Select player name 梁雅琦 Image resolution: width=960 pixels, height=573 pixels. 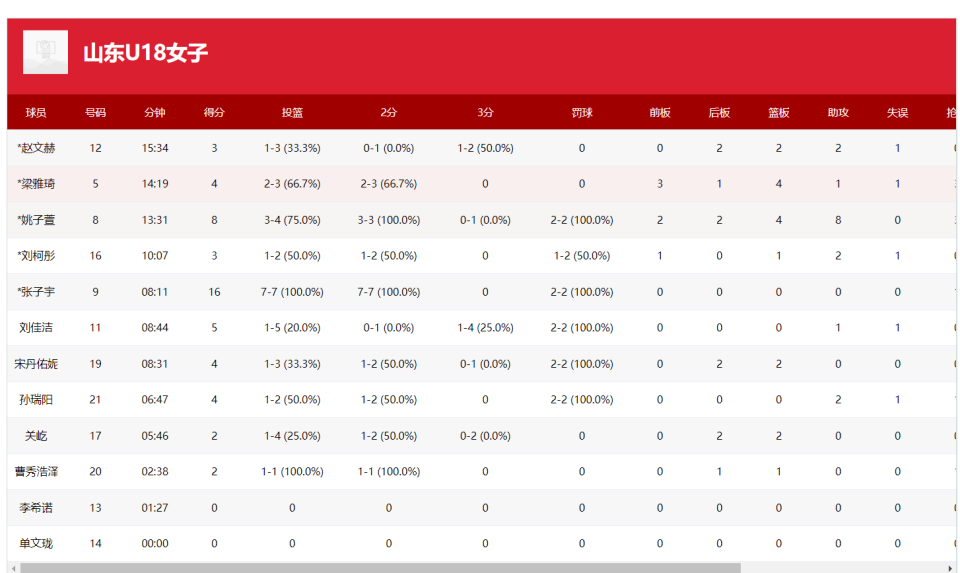tap(36, 184)
